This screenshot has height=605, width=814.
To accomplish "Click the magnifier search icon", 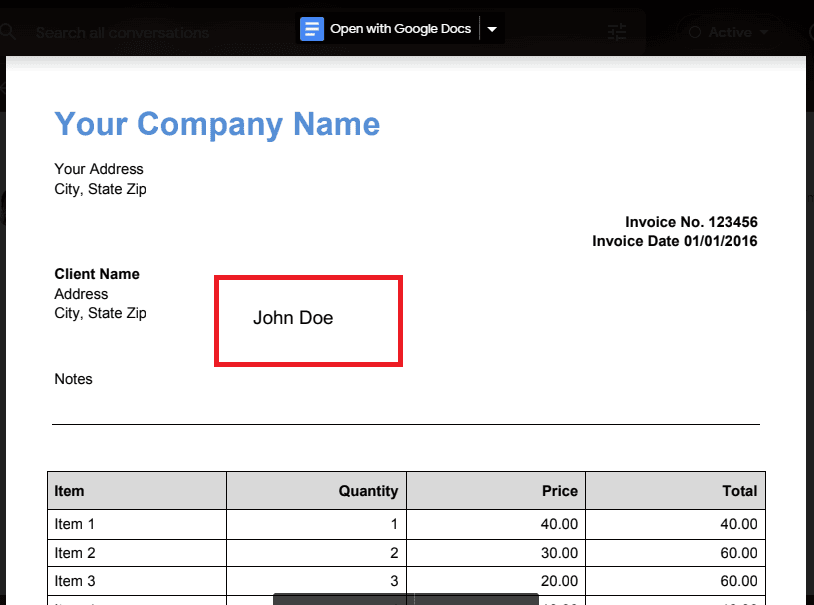I will coord(8,32).
